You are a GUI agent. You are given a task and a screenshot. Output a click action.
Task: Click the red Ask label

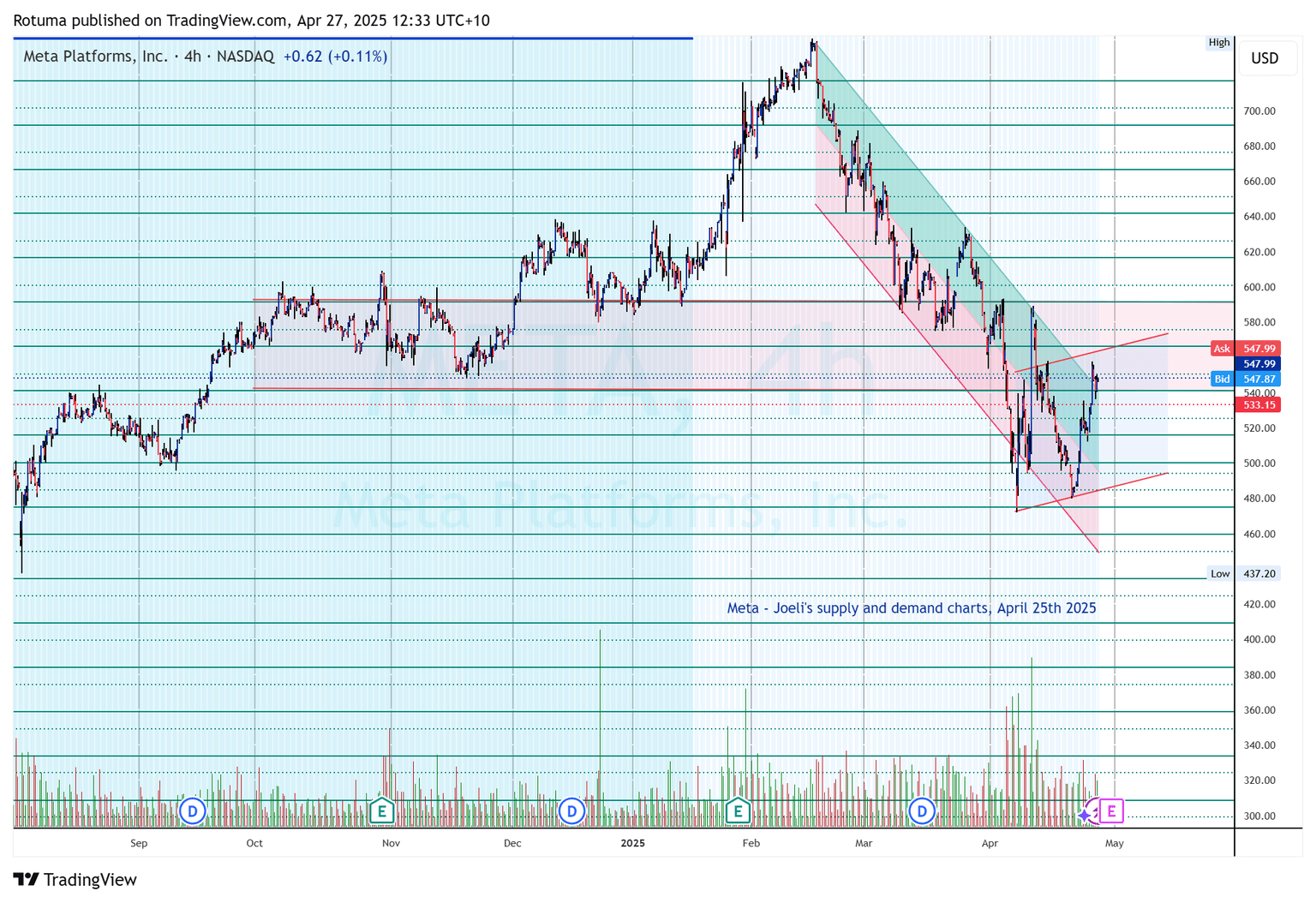(1222, 349)
